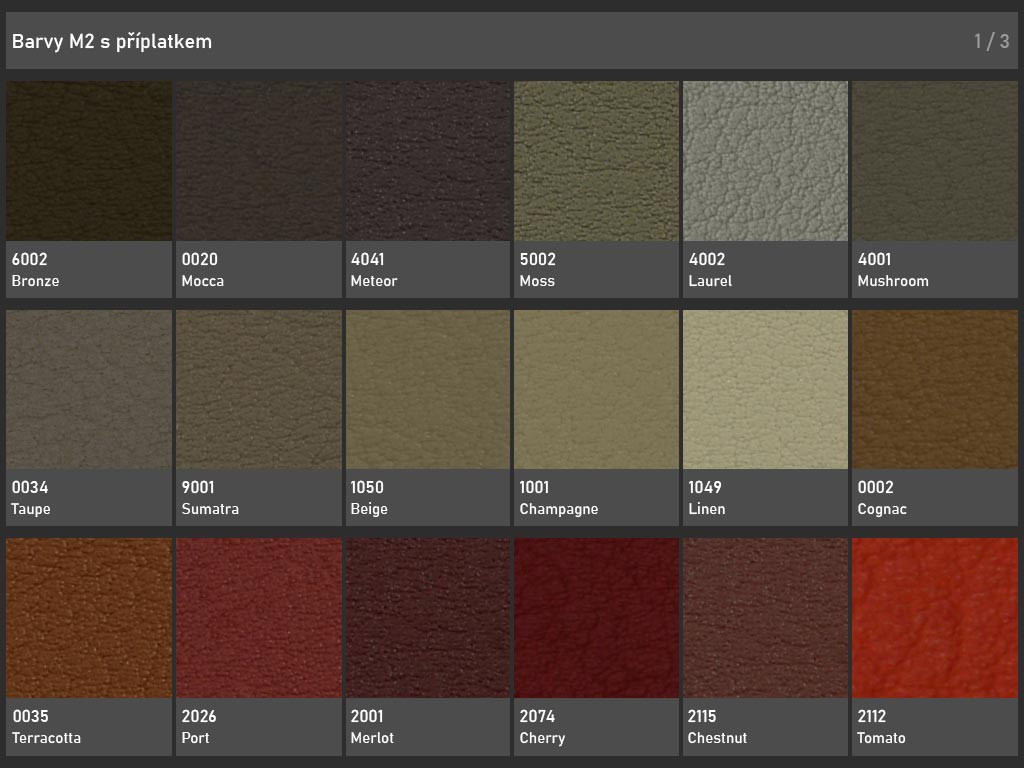Pick the 0035 Terracotta color sample

[x=89, y=619]
